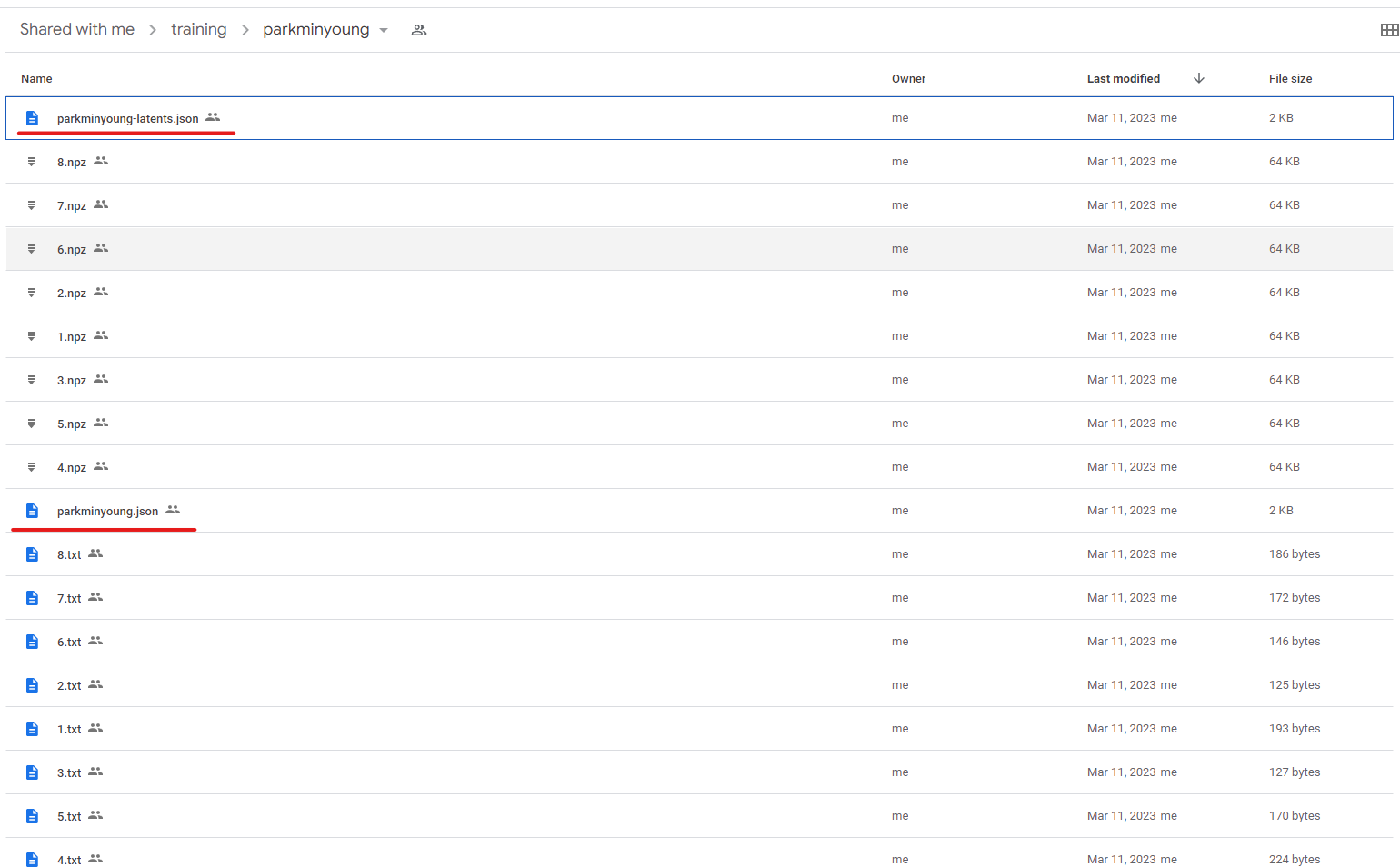This screenshot has width=1400, height=867.
Task: Click the shared icon next to parkminyoung-latents.json
Action: pyautogui.click(x=213, y=116)
